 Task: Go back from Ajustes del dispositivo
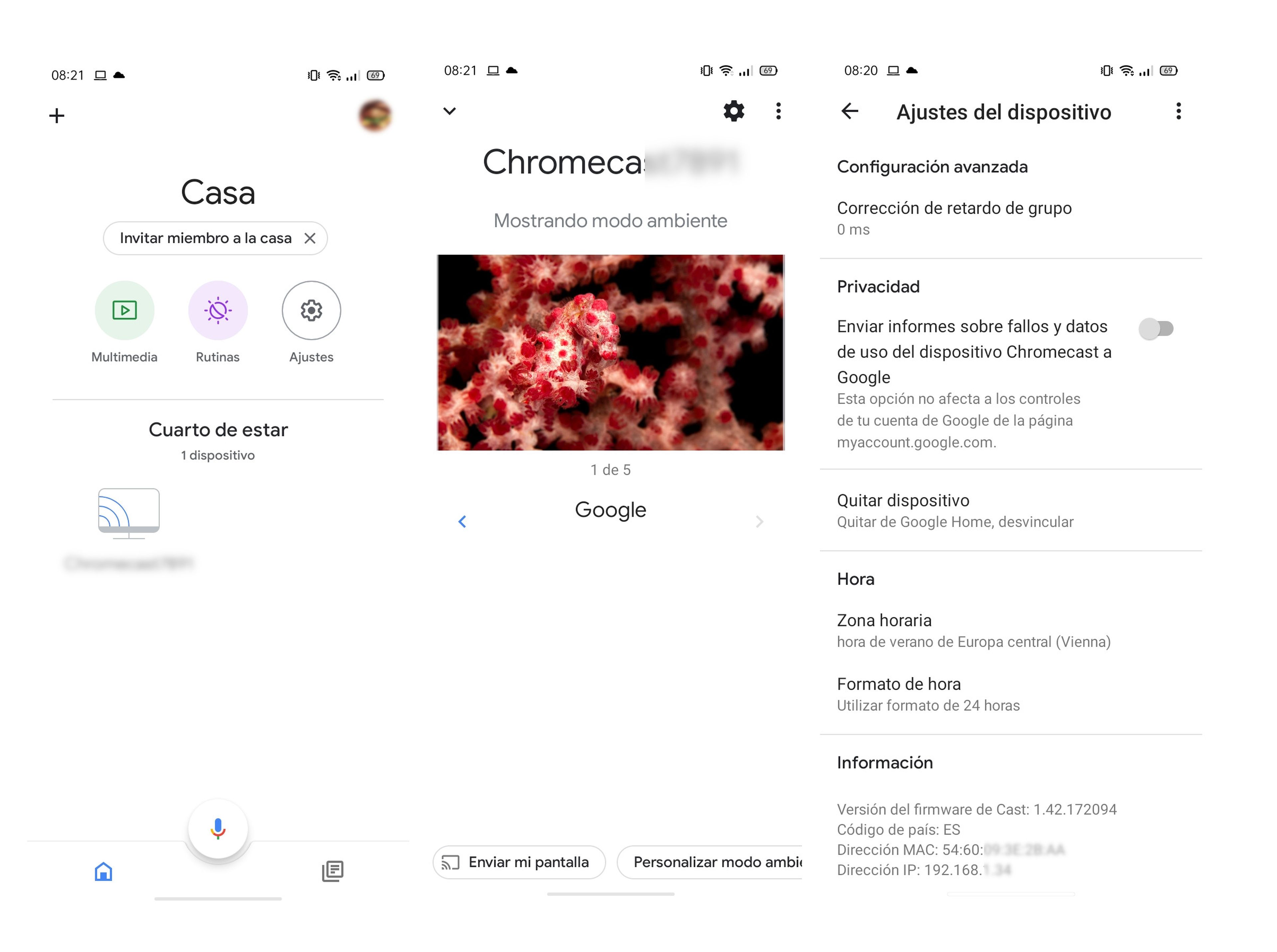coord(849,111)
